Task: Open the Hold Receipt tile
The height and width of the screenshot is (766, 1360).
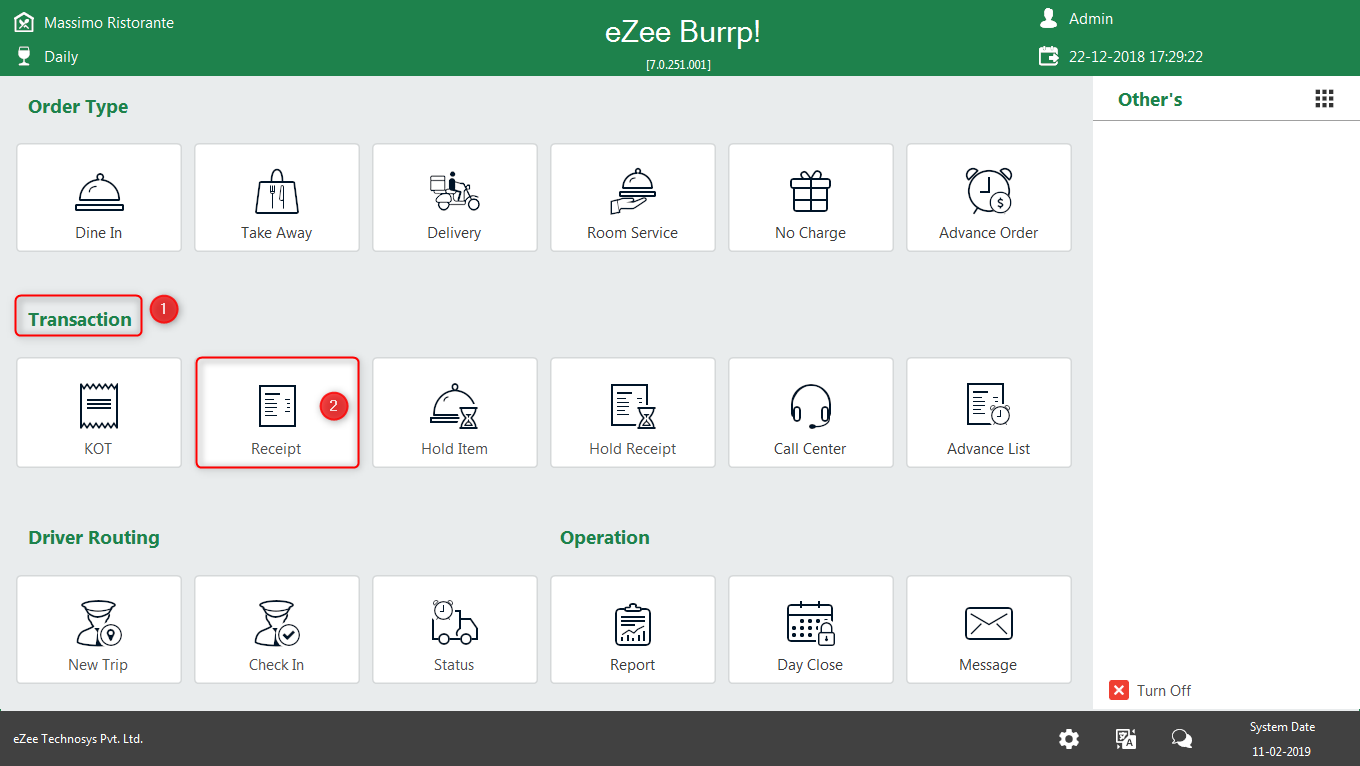Action: coord(633,413)
